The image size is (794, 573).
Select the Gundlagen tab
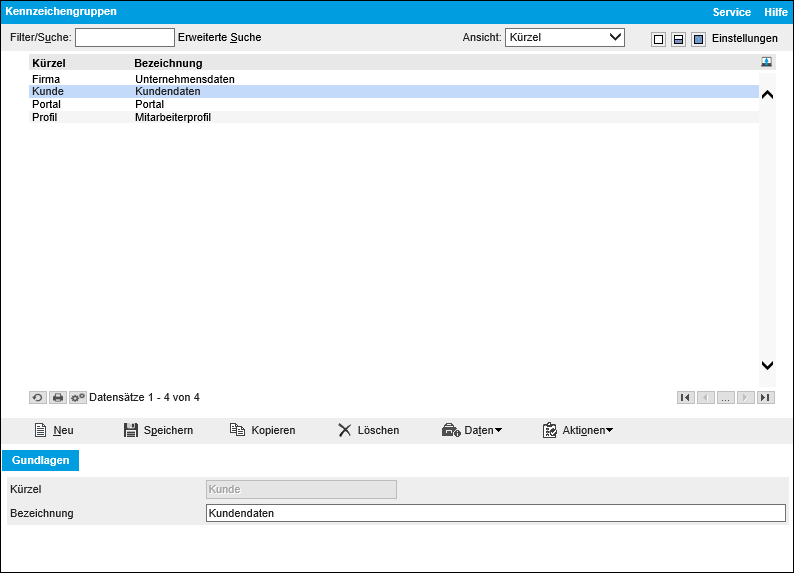click(x=40, y=460)
